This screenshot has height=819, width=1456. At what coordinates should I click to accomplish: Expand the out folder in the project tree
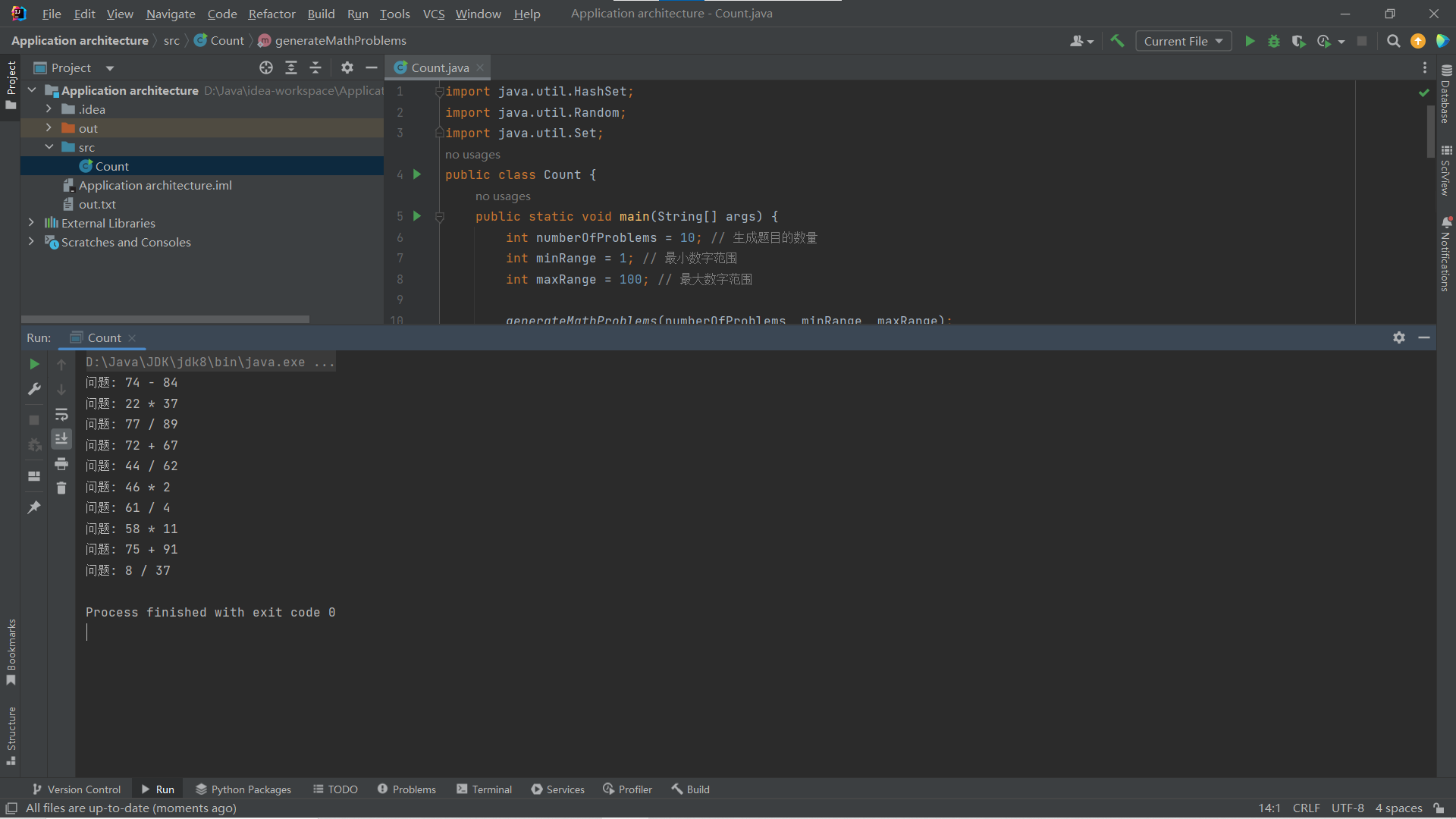(49, 128)
